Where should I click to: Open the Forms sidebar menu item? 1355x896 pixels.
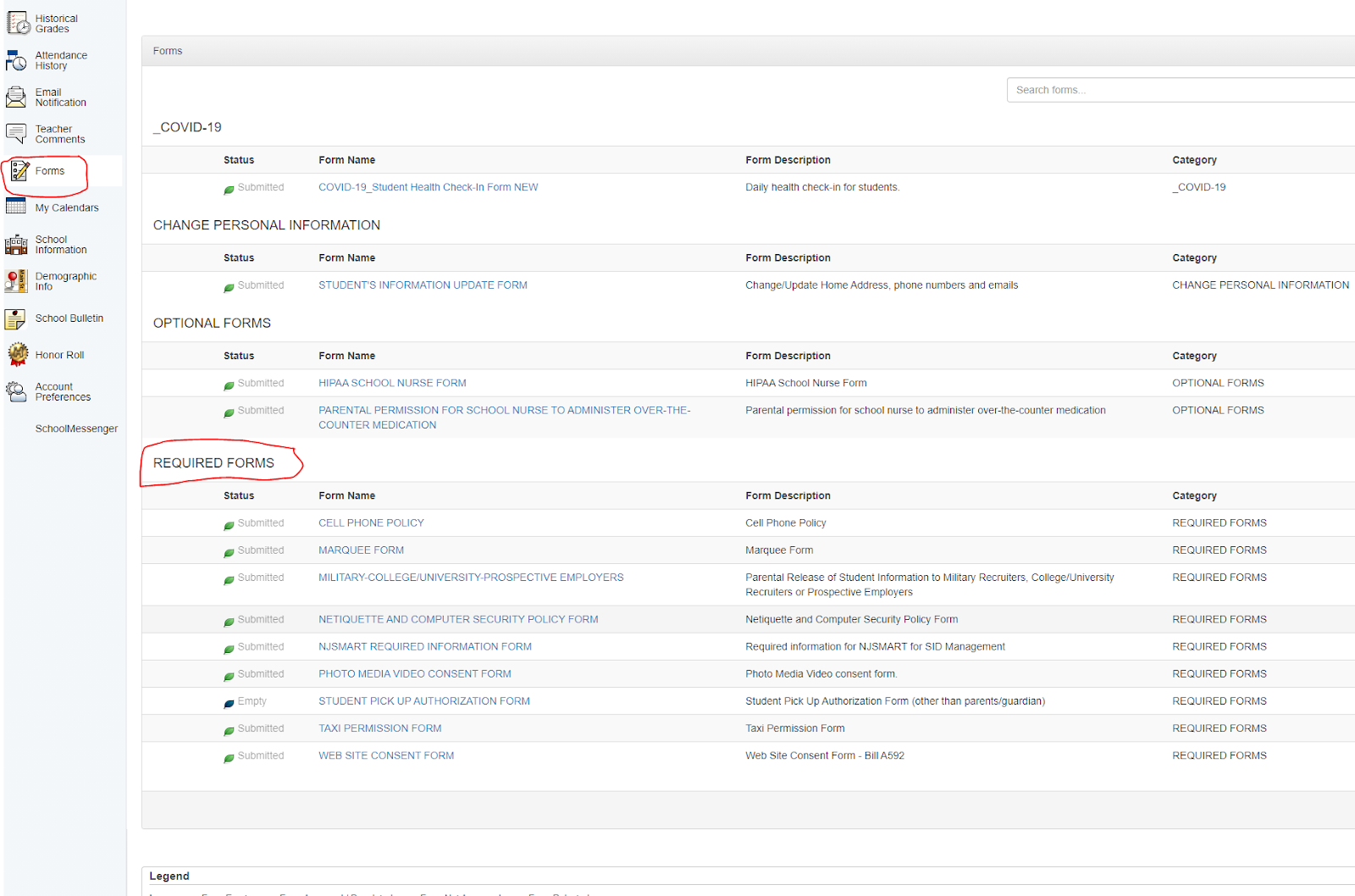[50, 171]
